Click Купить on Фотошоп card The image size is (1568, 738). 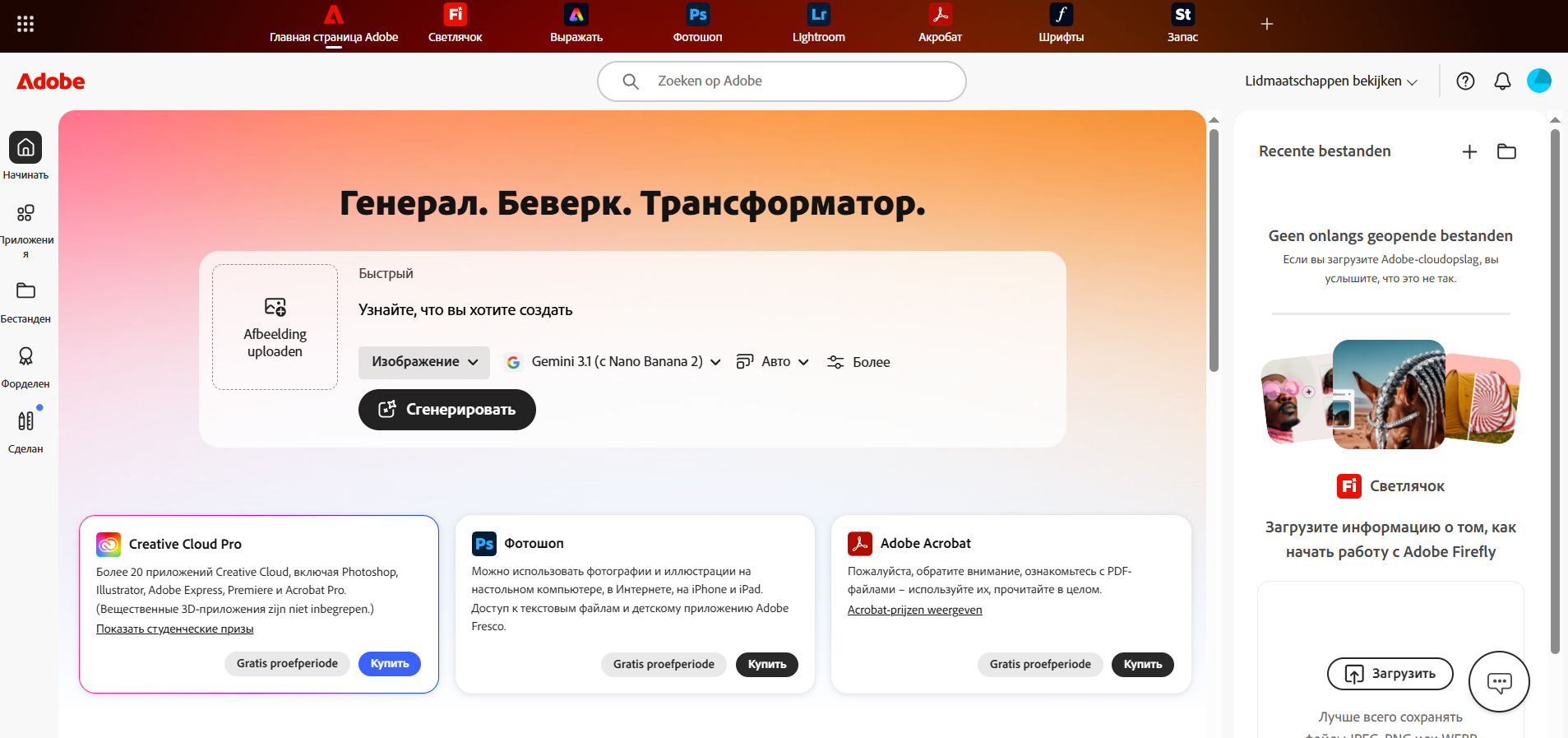(x=767, y=665)
